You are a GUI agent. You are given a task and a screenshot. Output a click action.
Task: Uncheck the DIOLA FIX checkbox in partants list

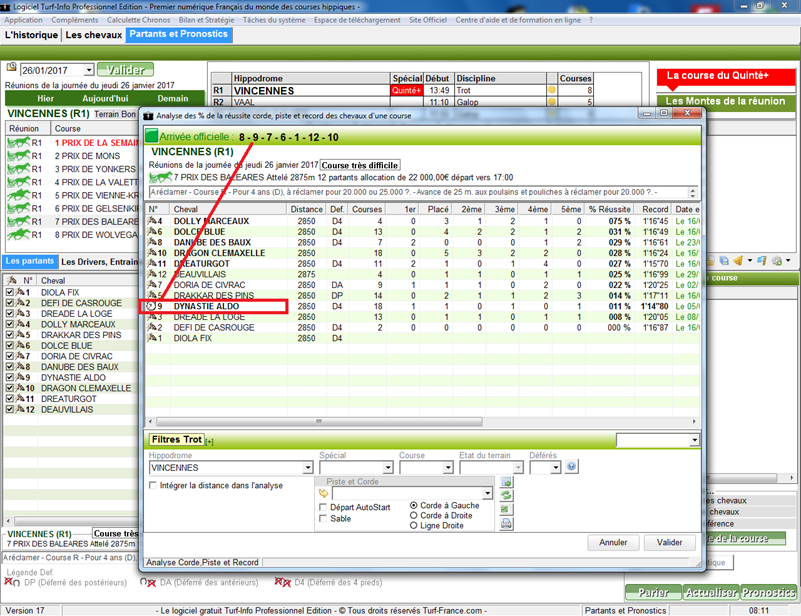[x=10, y=292]
